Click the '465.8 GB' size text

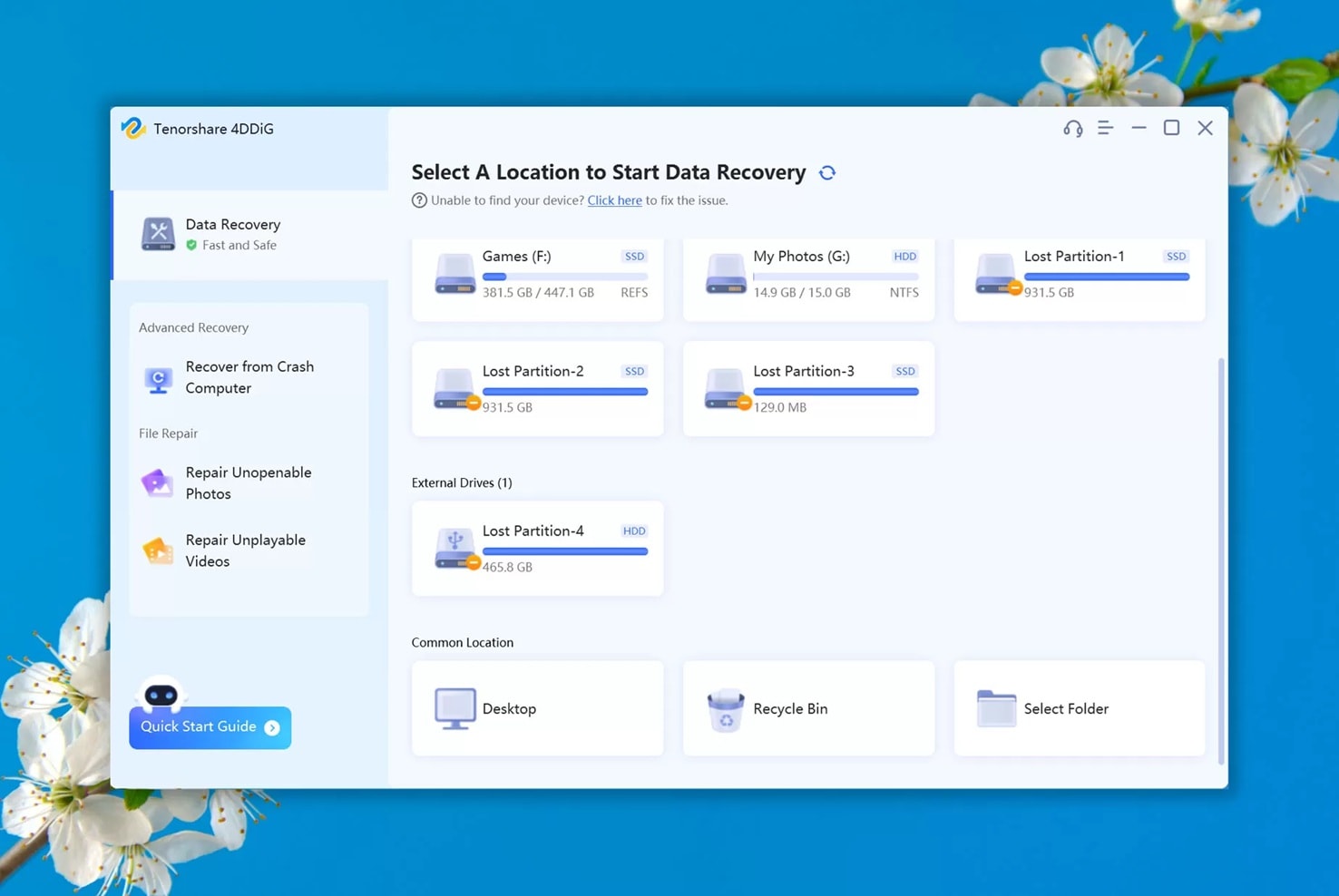pos(507,567)
